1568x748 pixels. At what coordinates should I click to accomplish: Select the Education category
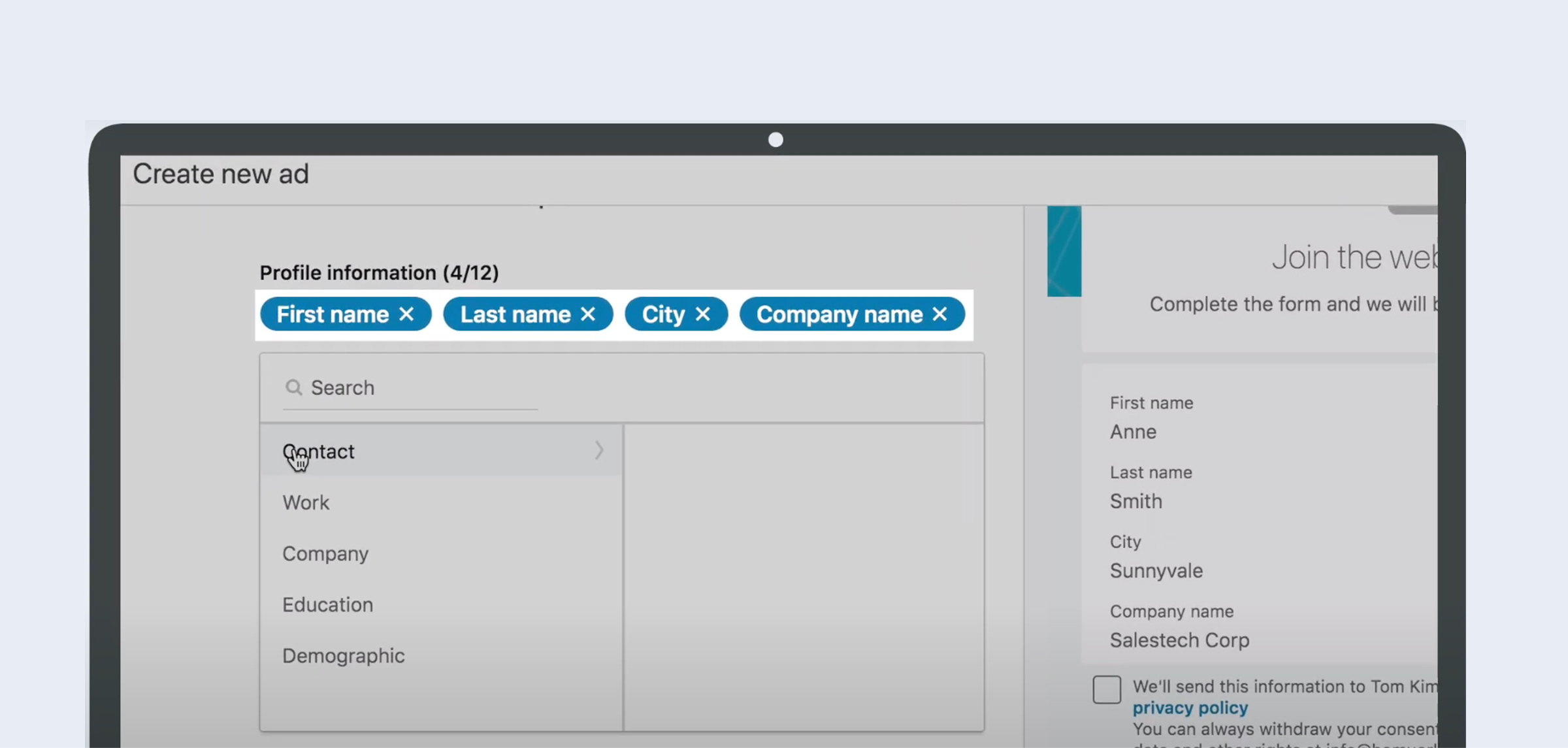327,604
